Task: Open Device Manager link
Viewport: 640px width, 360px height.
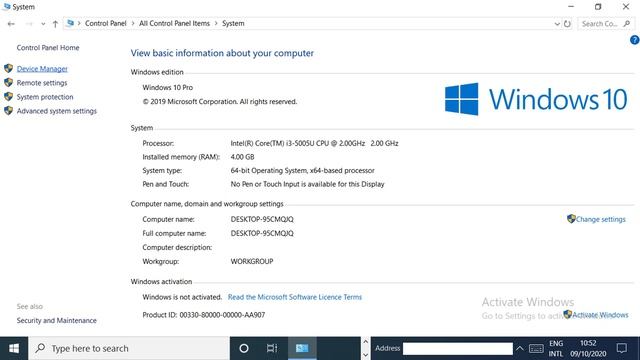Action: tap(42, 69)
